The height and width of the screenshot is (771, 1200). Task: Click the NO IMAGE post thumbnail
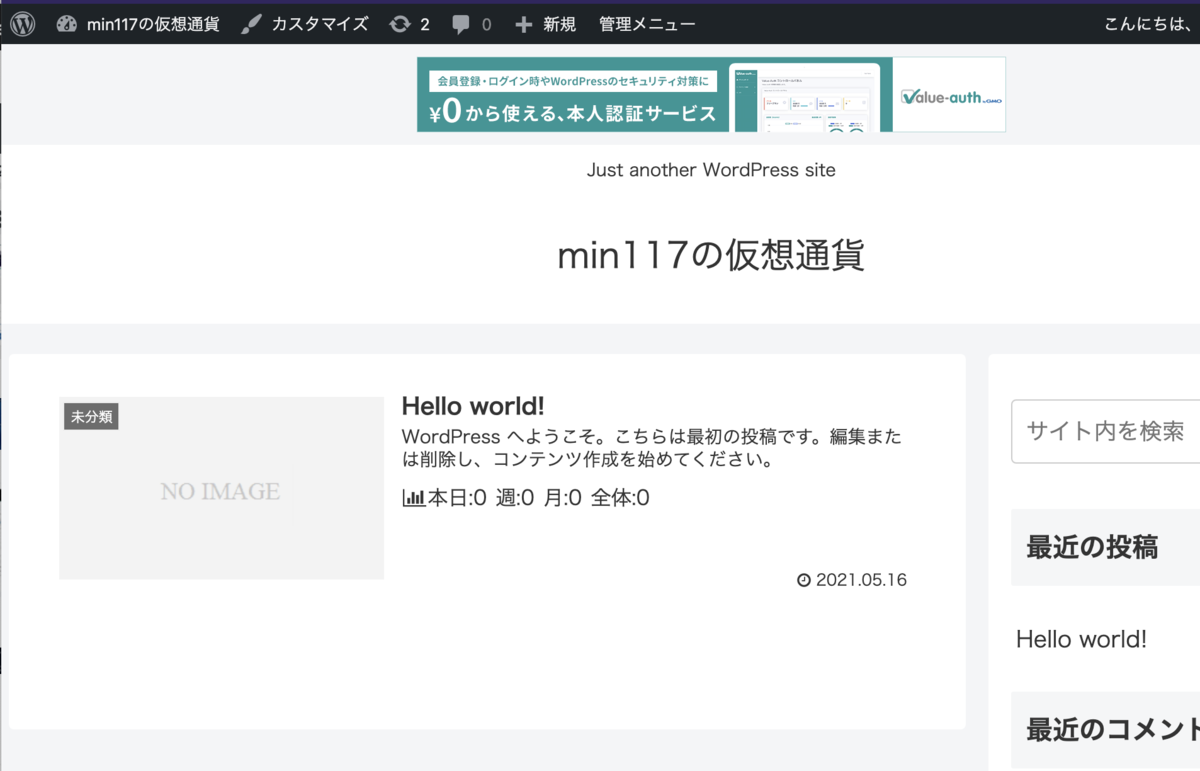[221, 488]
